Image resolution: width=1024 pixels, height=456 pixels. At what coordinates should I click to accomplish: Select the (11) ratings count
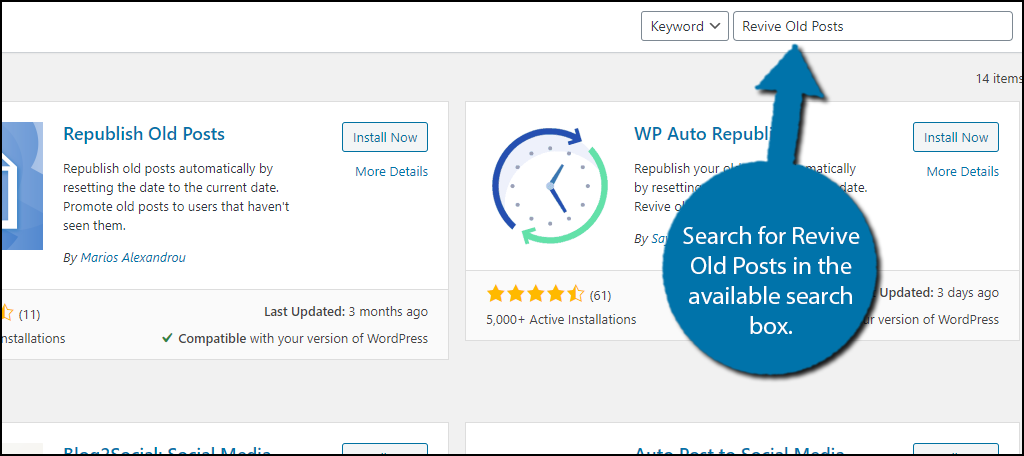[x=29, y=314]
